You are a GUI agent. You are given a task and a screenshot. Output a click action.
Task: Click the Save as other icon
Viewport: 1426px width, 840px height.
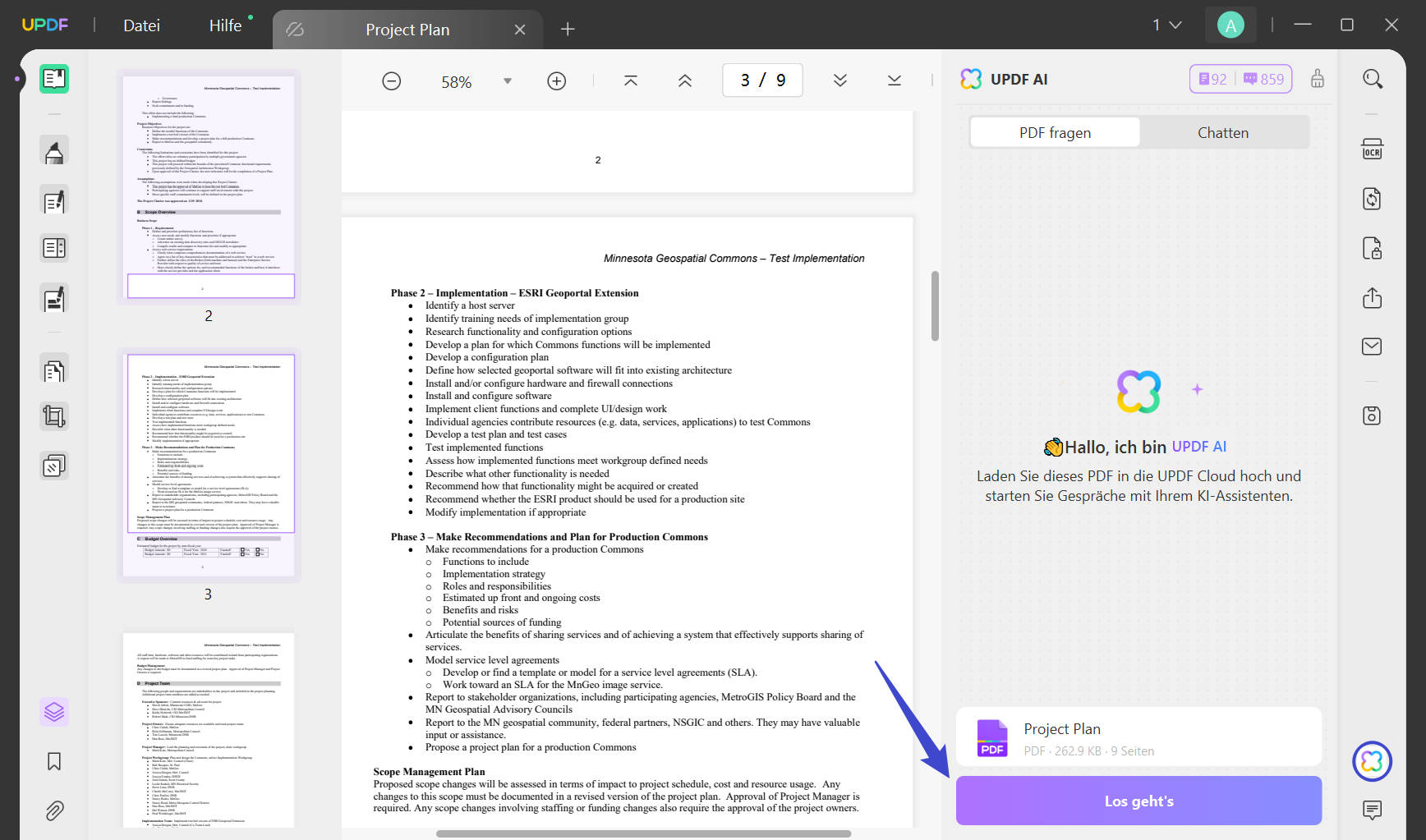coord(1373,415)
